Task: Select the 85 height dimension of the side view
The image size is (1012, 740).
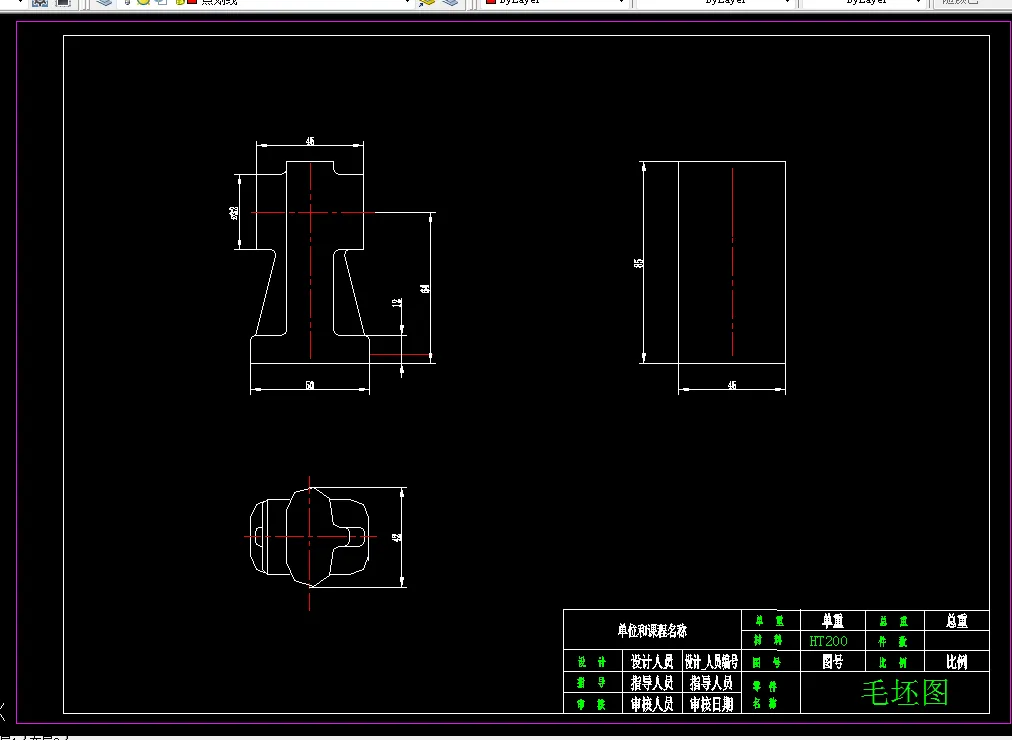Action: [638, 263]
